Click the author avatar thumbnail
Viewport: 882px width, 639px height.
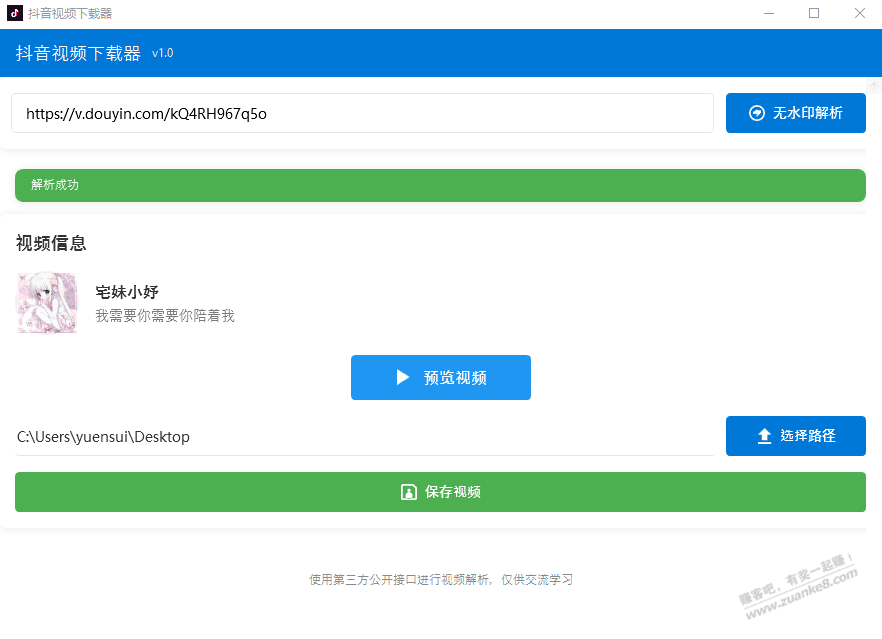pyautogui.click(x=47, y=303)
